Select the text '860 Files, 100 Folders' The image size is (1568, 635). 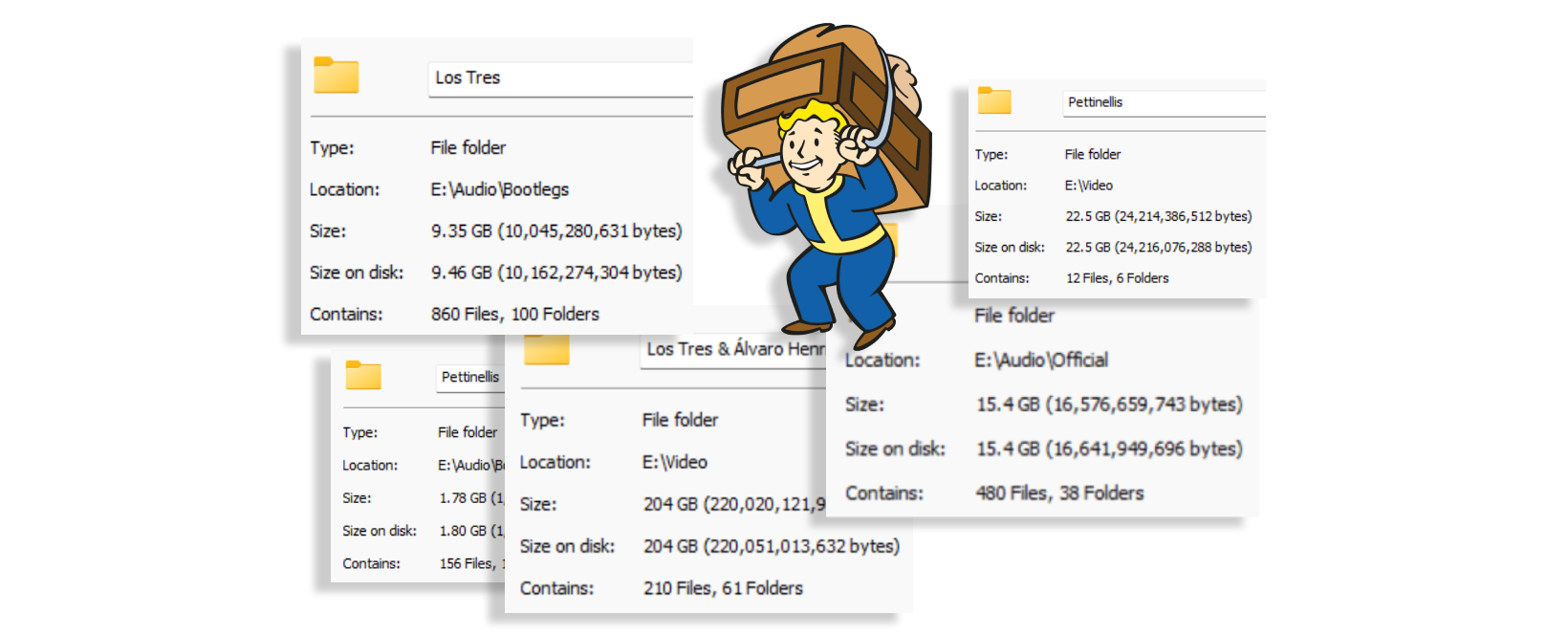point(515,315)
